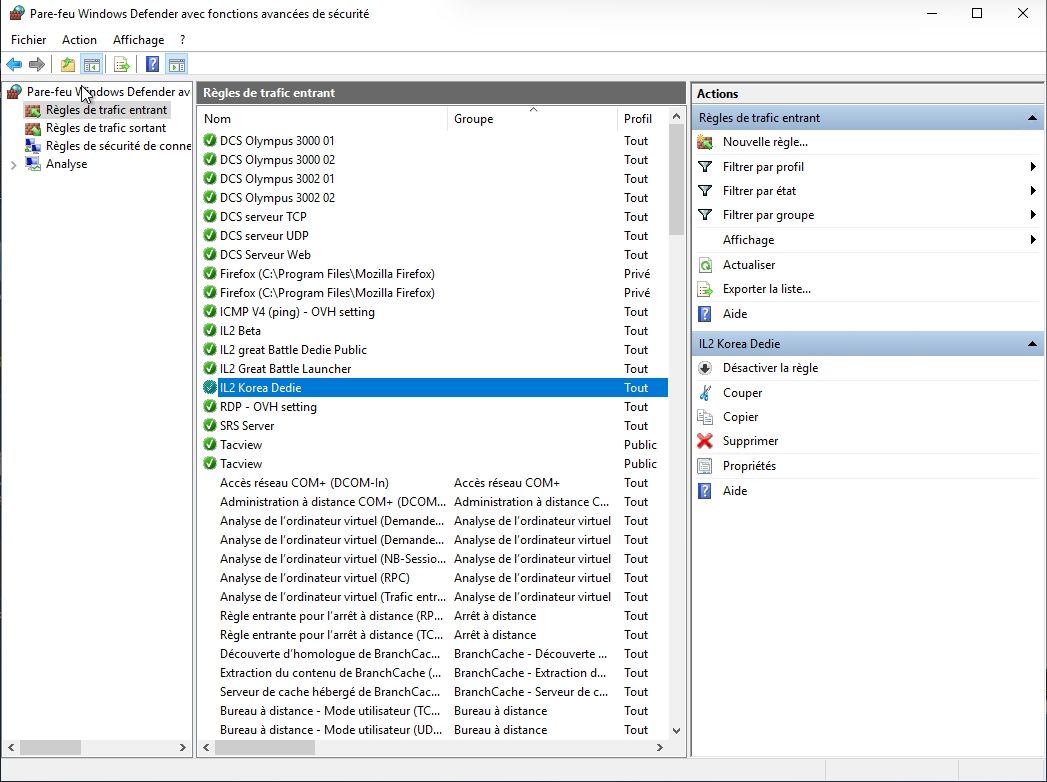Select the DCS Serveur Web rule

tap(433, 255)
